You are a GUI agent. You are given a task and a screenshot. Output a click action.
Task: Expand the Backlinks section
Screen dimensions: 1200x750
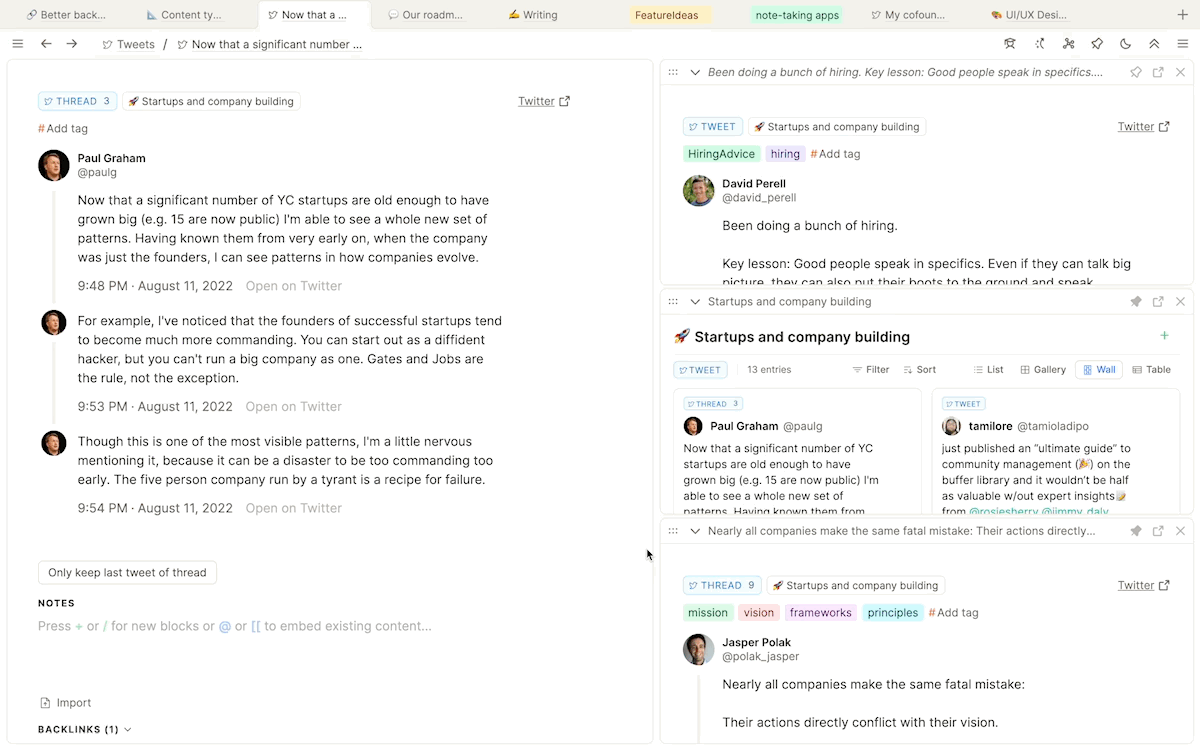pyautogui.click(x=127, y=730)
